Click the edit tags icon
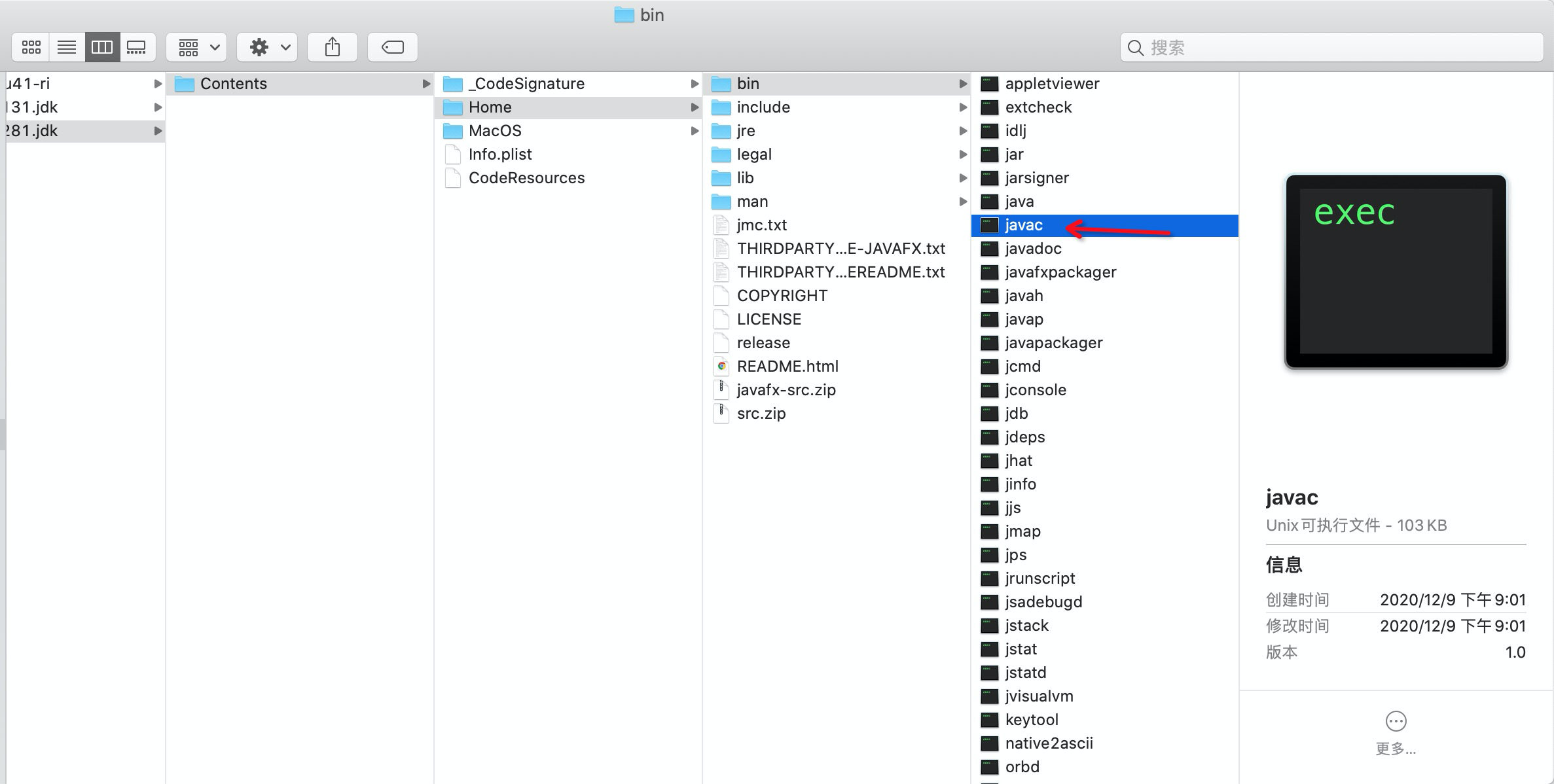The image size is (1554, 784). 393,47
